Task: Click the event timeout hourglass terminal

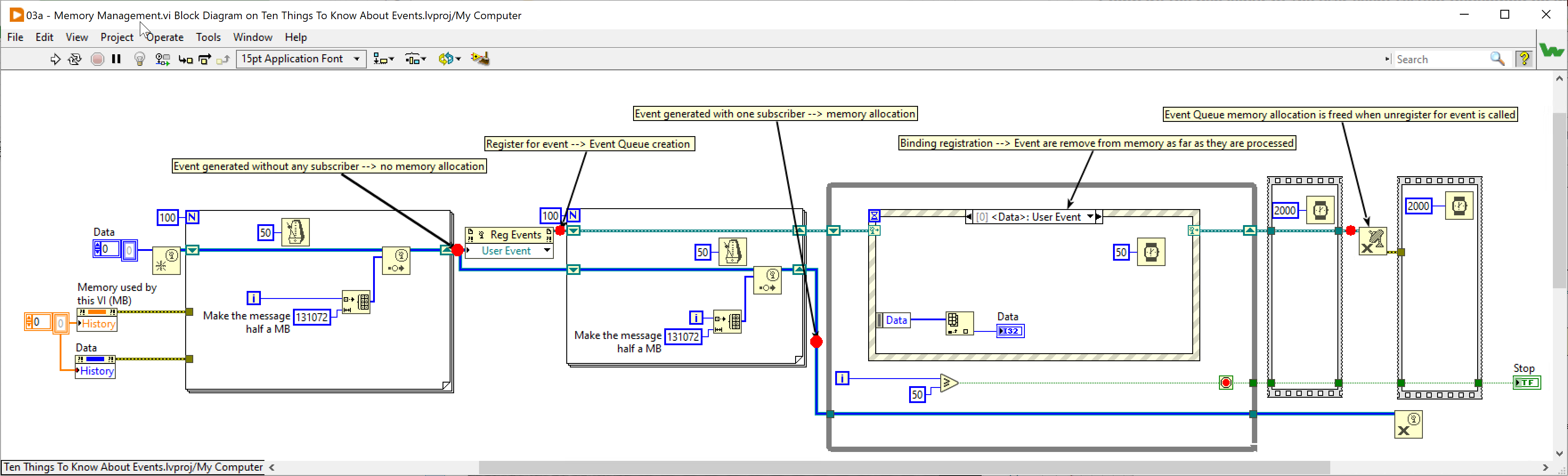Action: click(874, 216)
